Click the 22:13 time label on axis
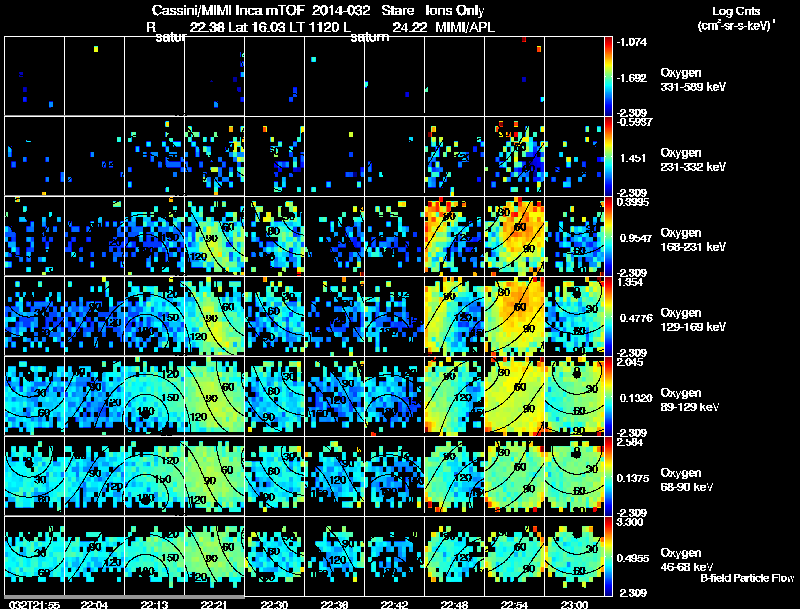This screenshot has width=800, height=609. (154, 605)
